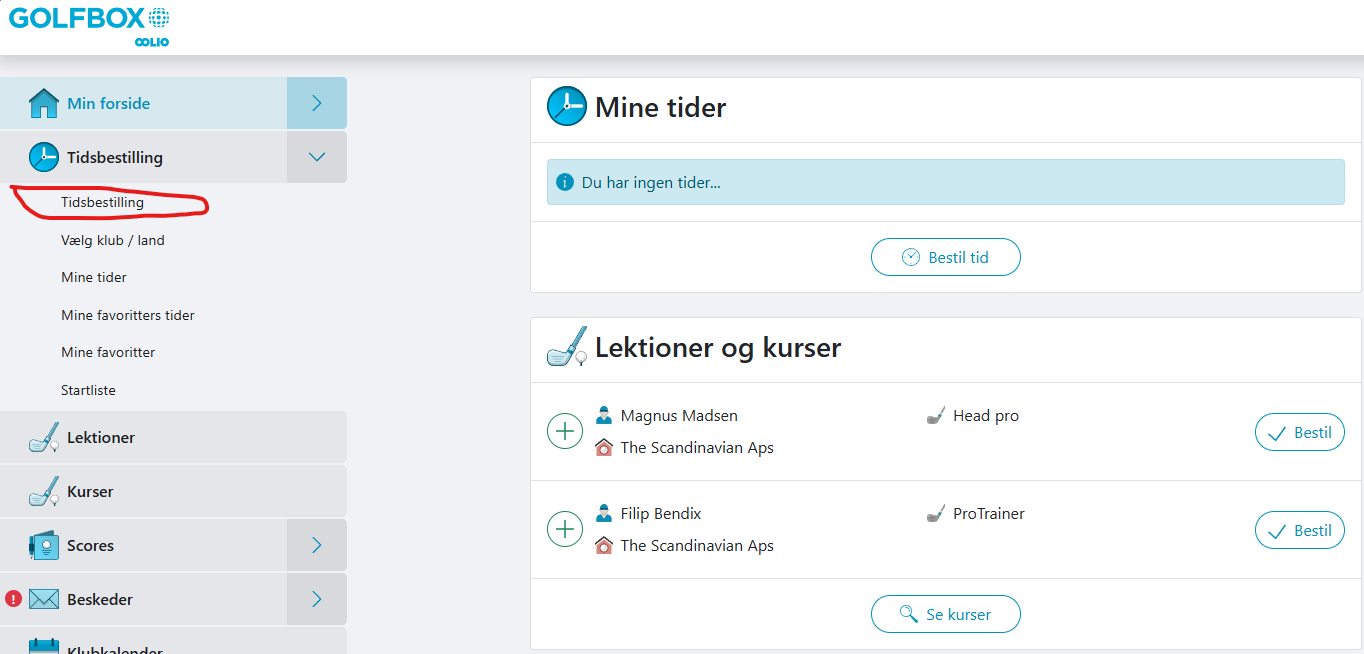1364x654 pixels.
Task: Click the golf club icon beside Lektioner
Action: pos(44,438)
